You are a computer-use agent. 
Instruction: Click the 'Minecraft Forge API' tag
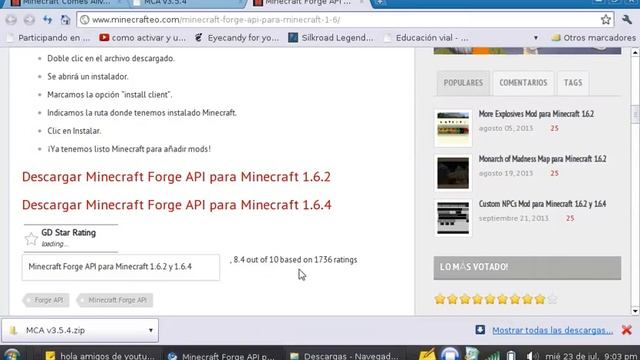(116, 300)
